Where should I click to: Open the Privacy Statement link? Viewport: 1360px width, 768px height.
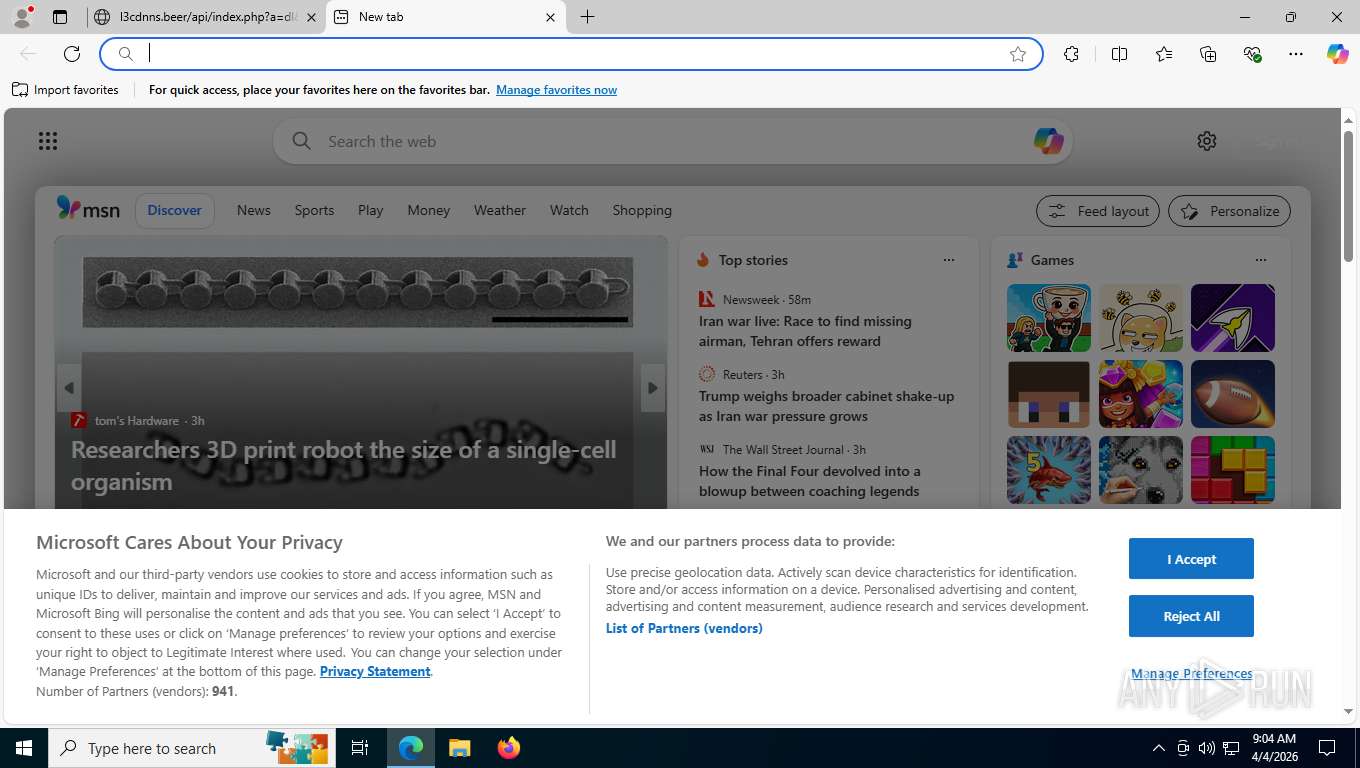pos(375,671)
